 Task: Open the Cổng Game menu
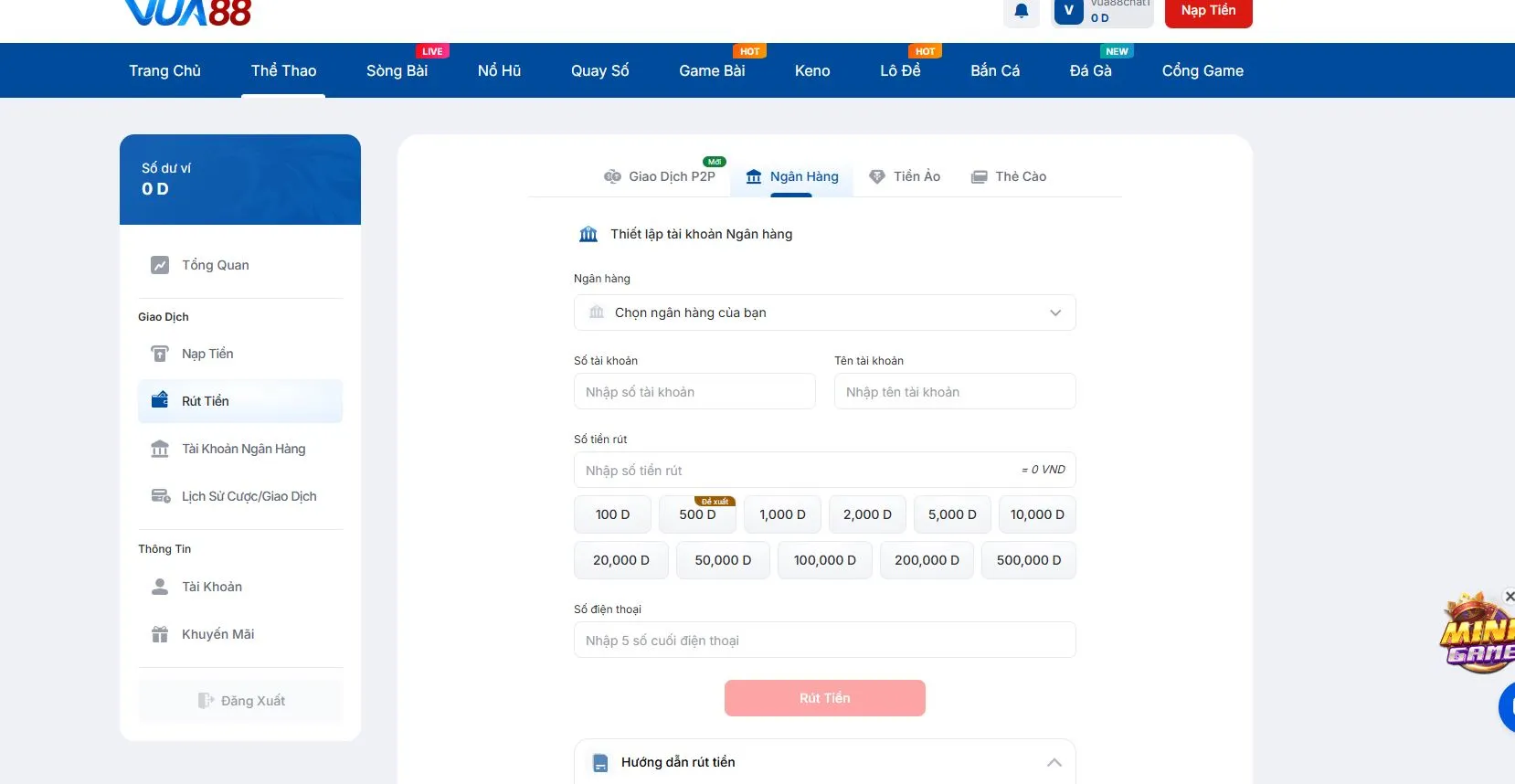(1202, 70)
